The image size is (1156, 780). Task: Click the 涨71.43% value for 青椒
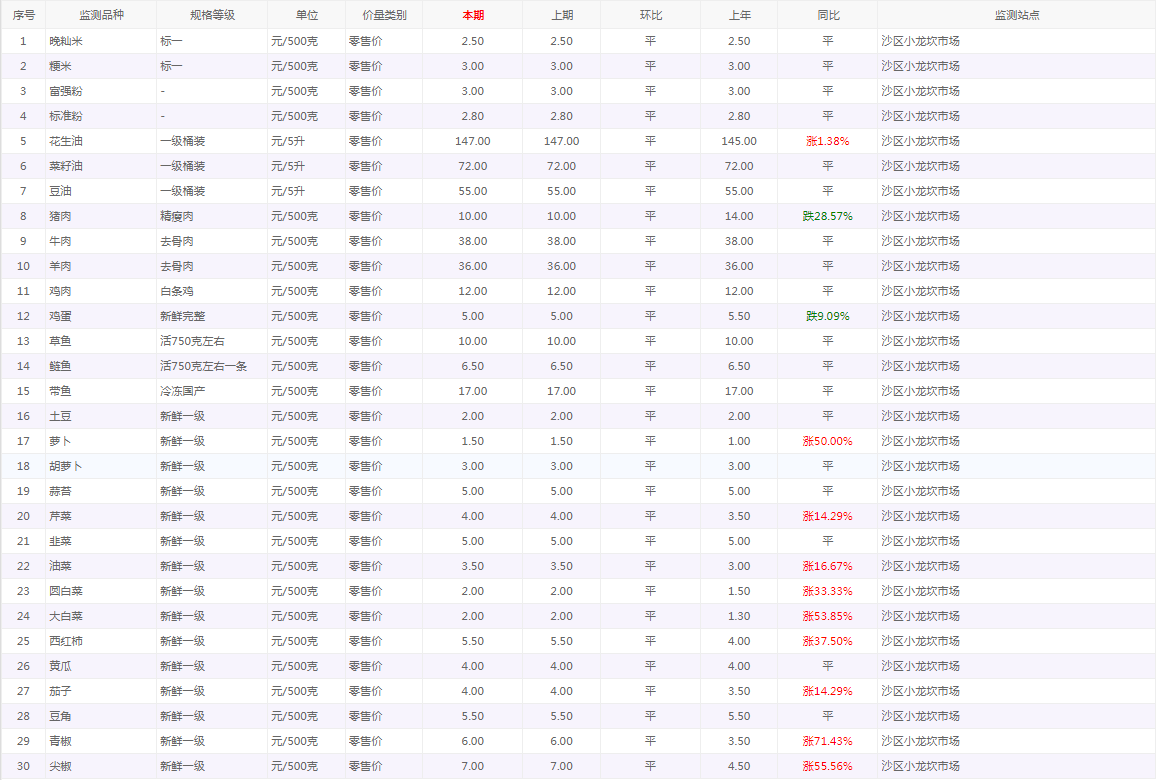[827, 741]
